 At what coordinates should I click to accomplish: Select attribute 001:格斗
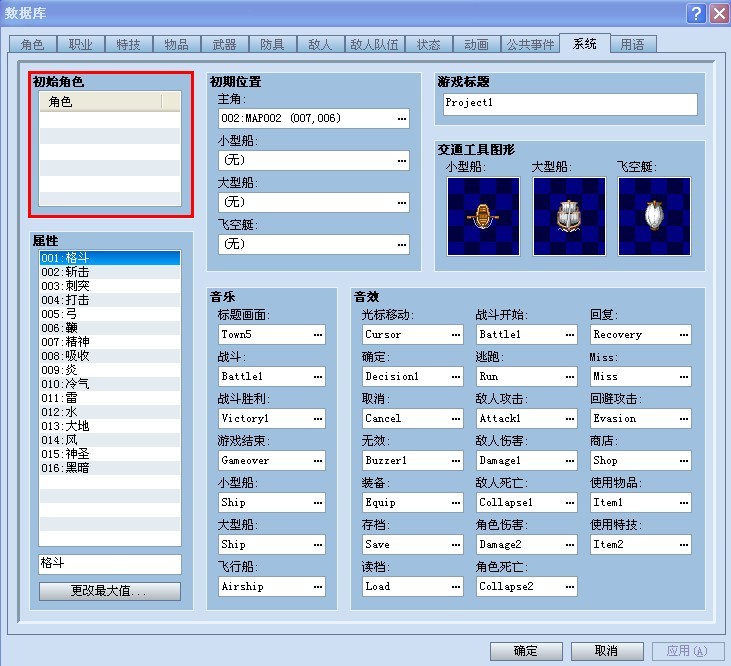tap(110, 258)
